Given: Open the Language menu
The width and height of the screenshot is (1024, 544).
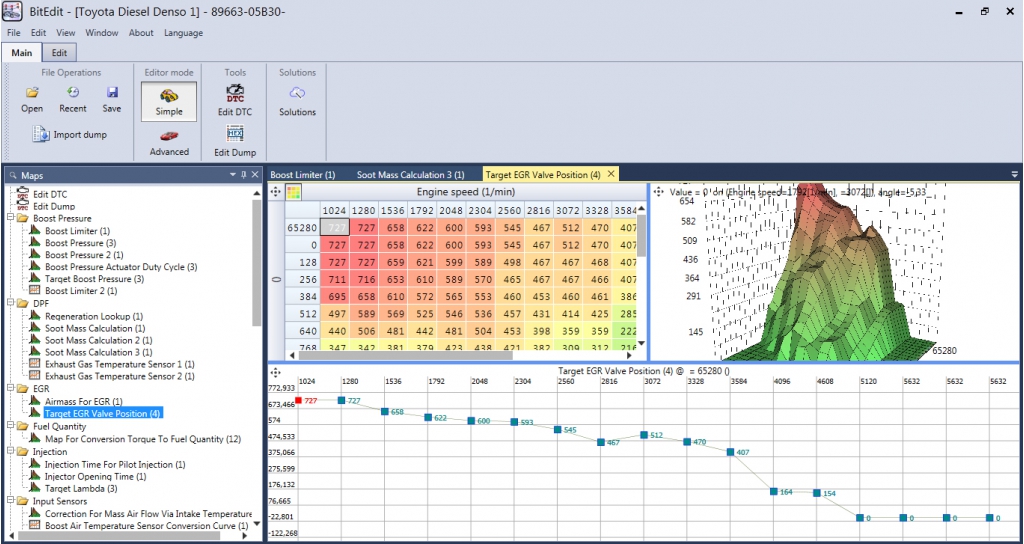Looking at the screenshot, I should coord(184,33).
